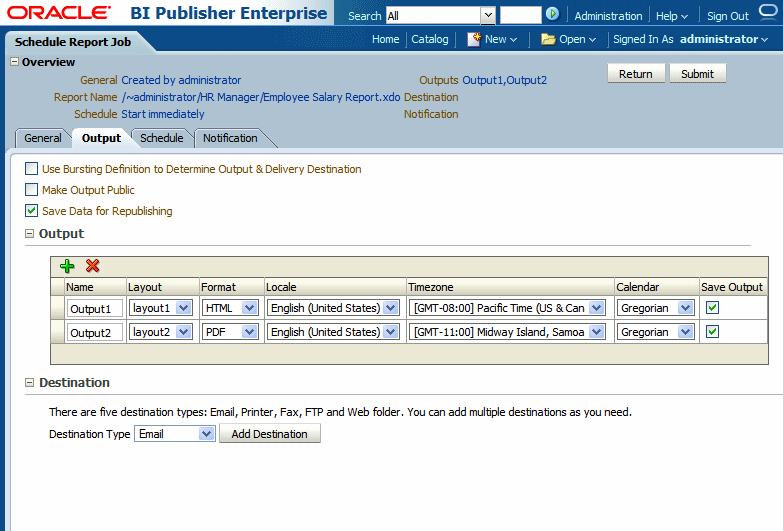
Task: Click the speech bubble icon near Sign Out
Action: click(768, 12)
